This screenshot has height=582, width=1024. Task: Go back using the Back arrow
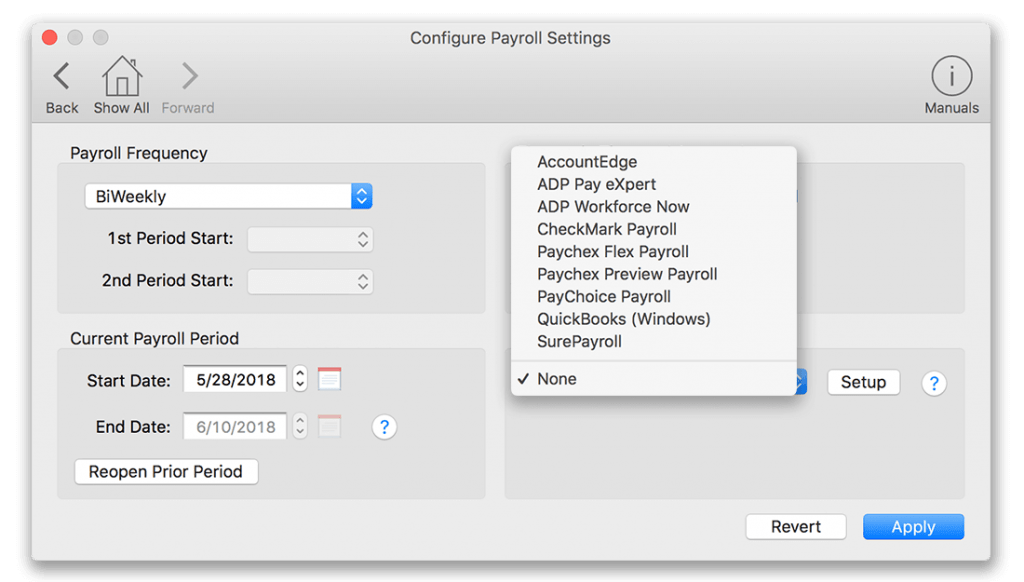click(x=62, y=76)
